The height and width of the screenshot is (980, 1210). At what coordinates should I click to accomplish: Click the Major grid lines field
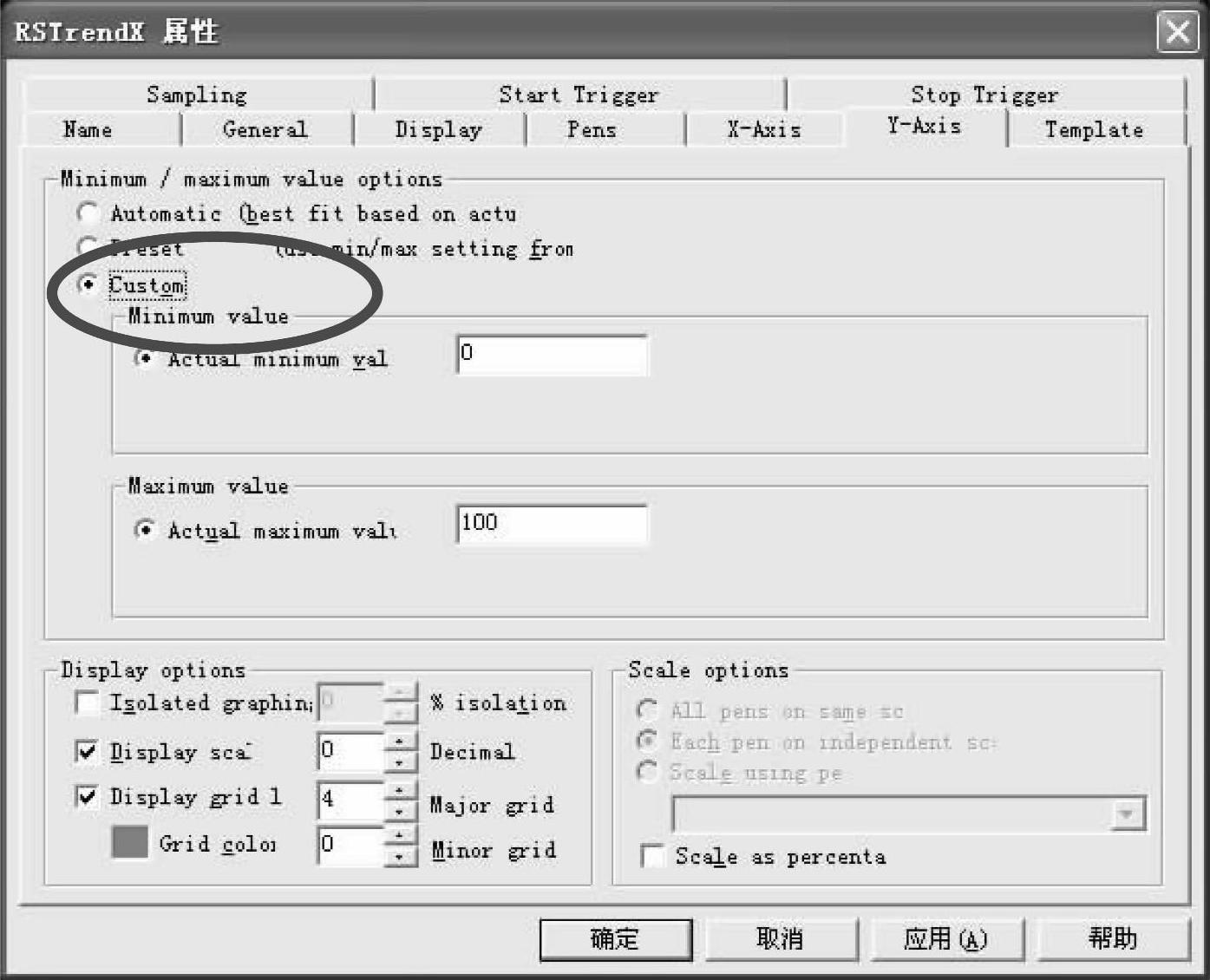pyautogui.click(x=350, y=800)
